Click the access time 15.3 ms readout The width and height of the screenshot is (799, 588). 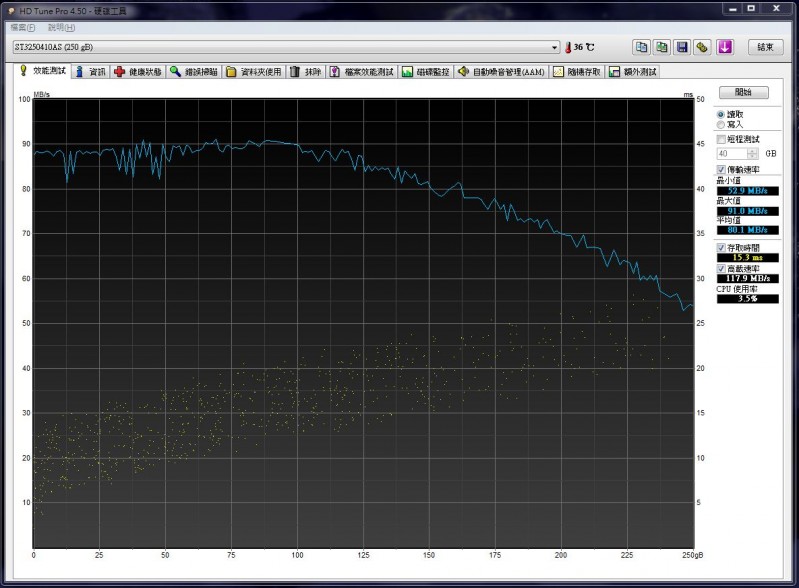point(748,257)
